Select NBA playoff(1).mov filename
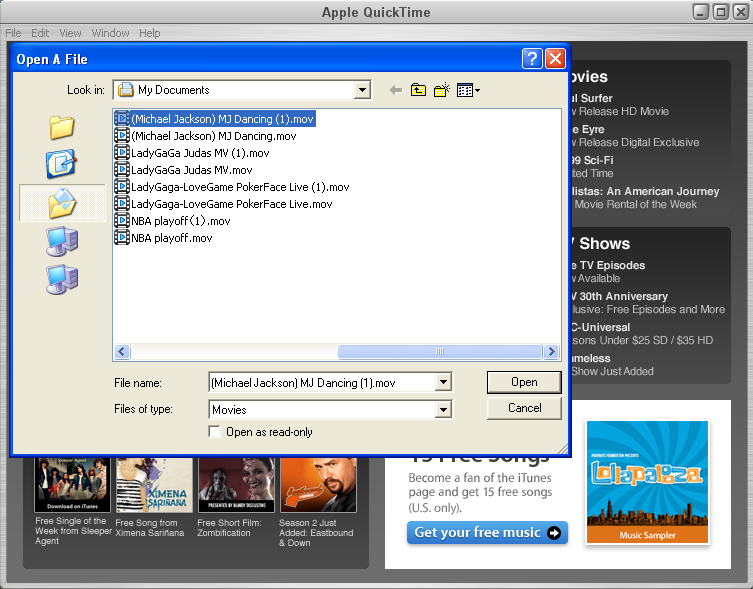The height and width of the screenshot is (589, 753). click(x=181, y=221)
